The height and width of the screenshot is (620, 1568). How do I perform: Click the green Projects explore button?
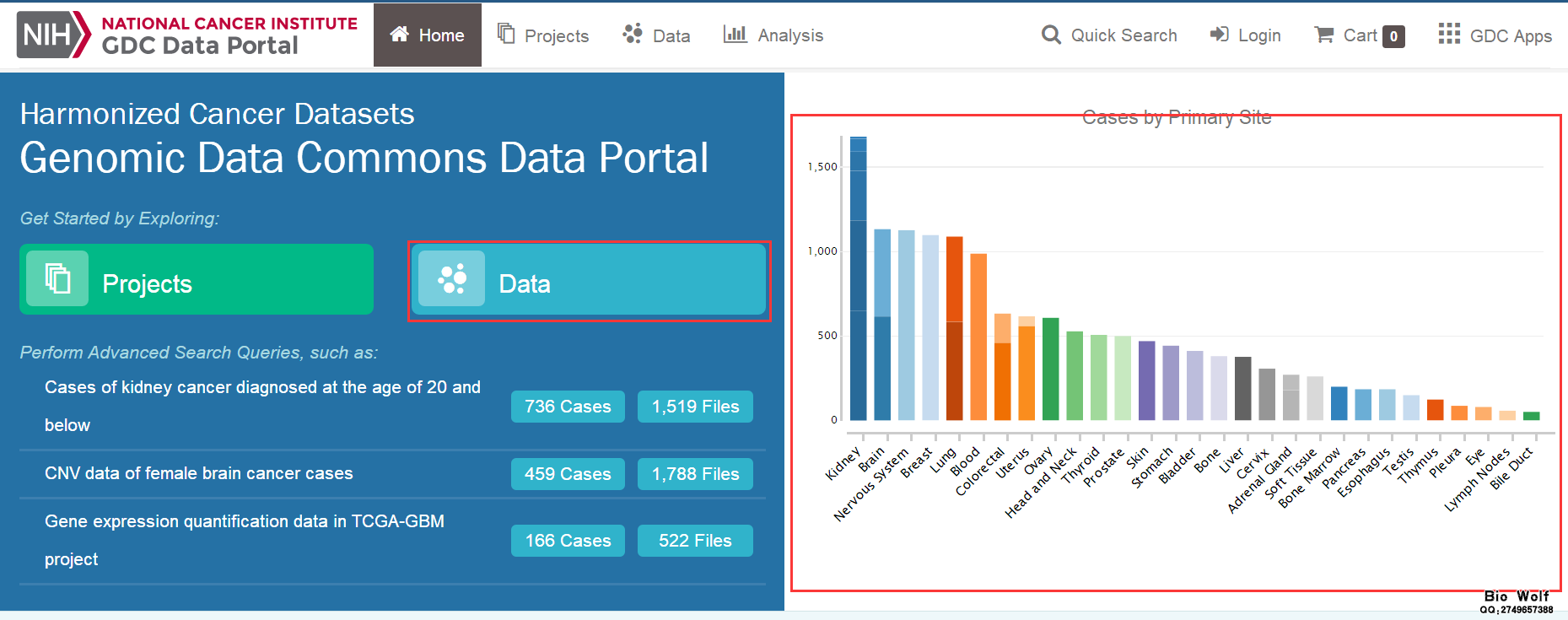pos(197,279)
